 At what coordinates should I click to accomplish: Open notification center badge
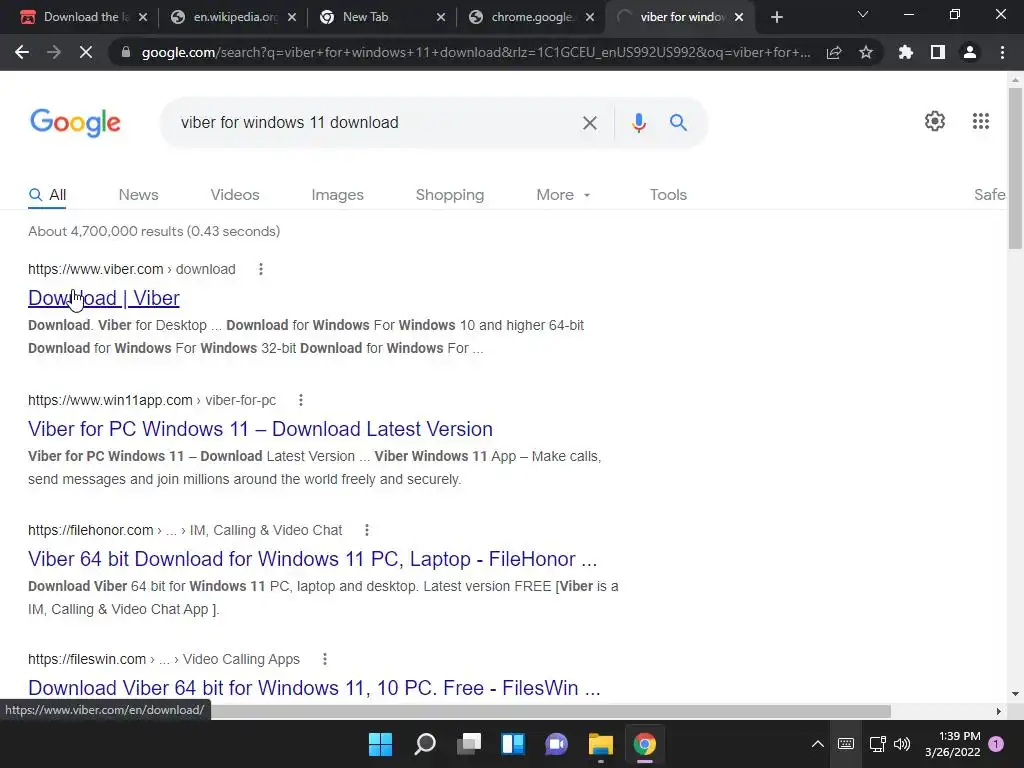[x=996, y=744]
